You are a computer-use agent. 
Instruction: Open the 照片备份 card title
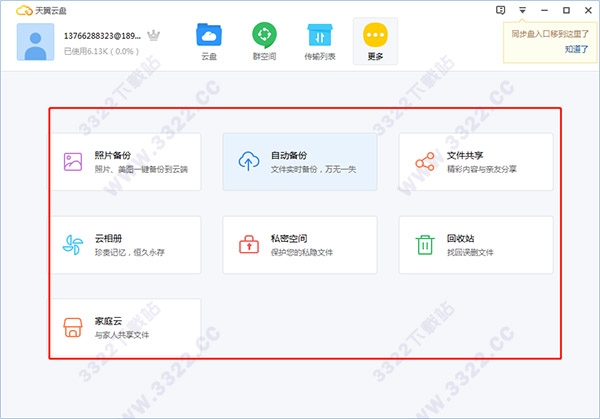click(x=113, y=155)
